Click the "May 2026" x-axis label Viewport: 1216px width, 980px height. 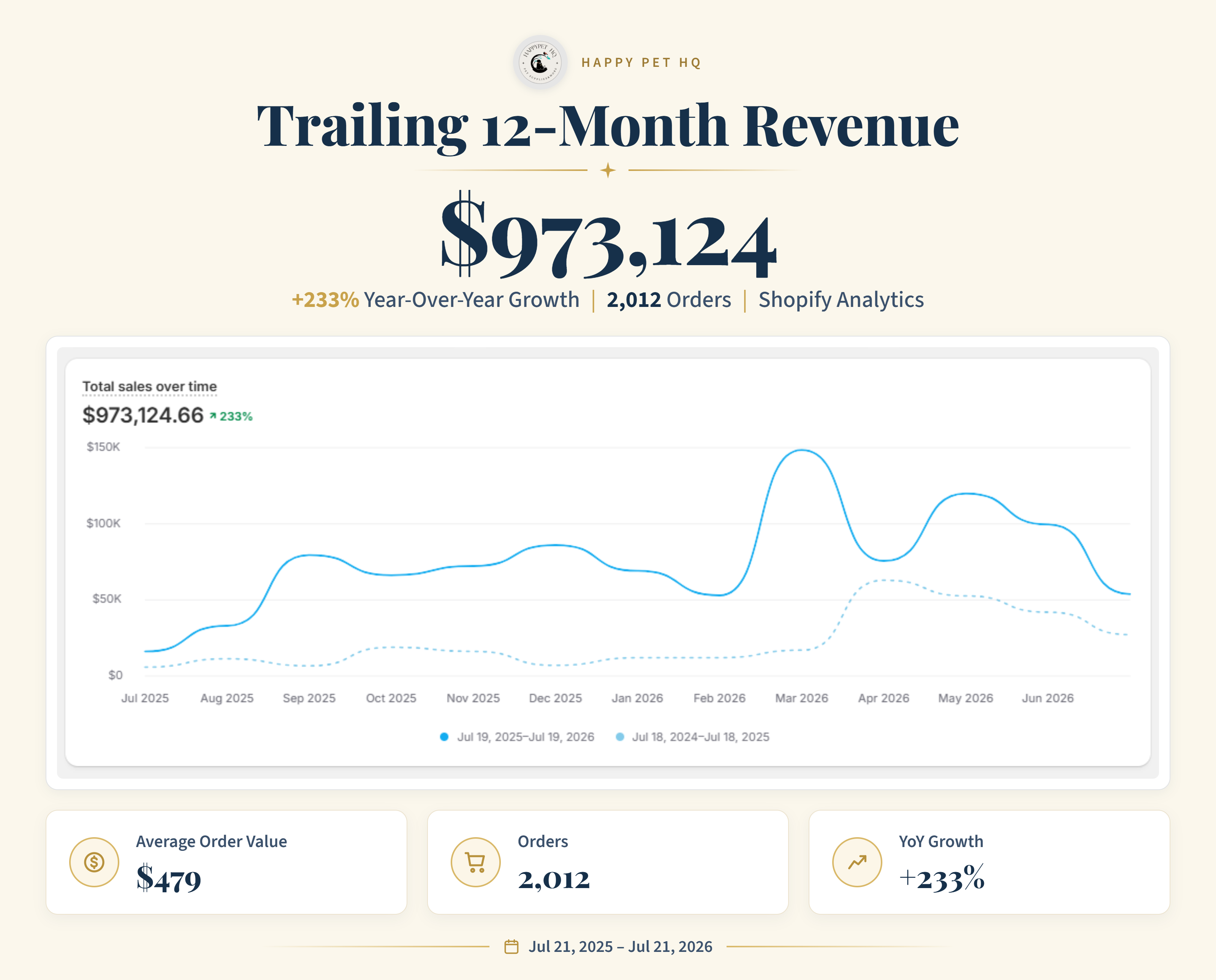pyautogui.click(x=966, y=698)
